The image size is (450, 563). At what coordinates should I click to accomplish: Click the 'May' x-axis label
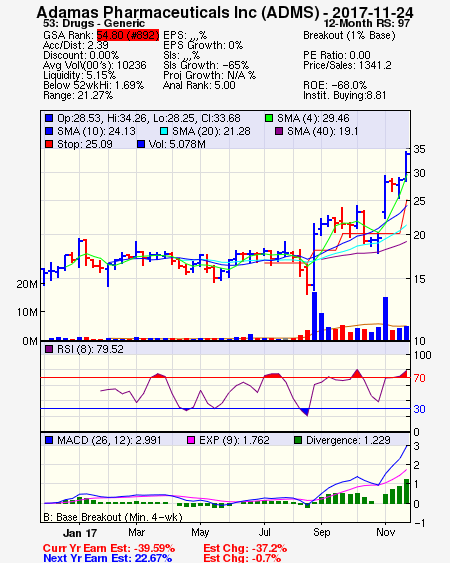click(200, 532)
